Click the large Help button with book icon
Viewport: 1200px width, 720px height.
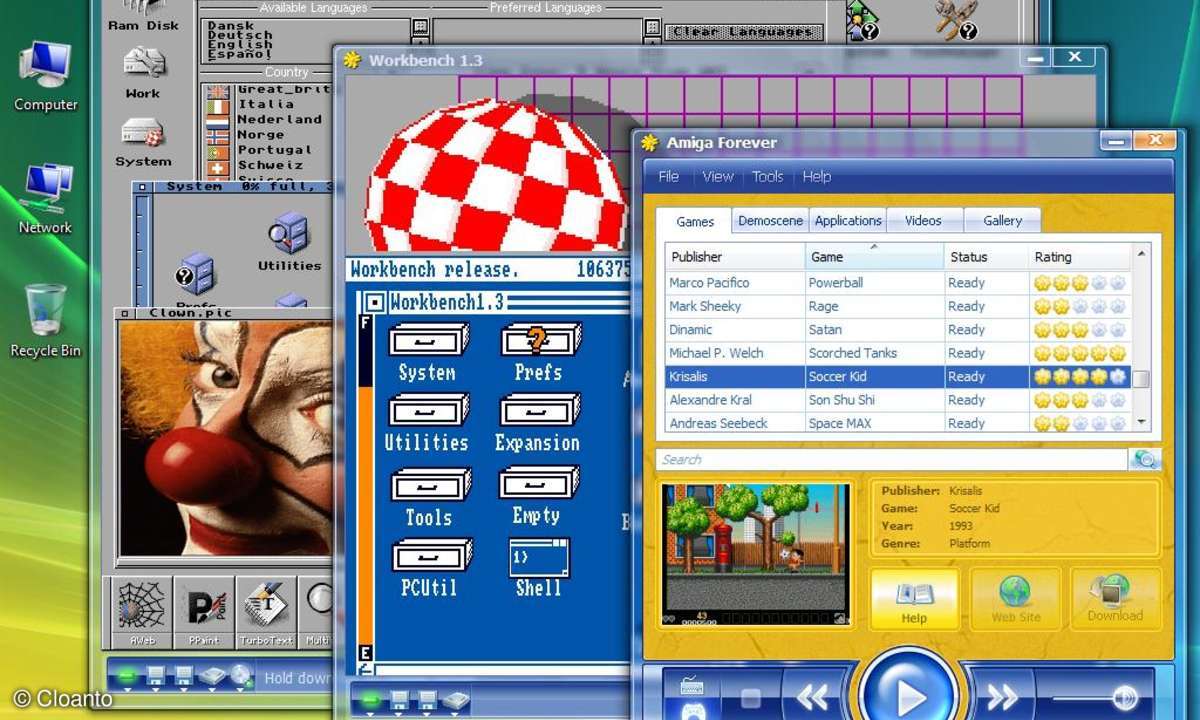pos(914,598)
